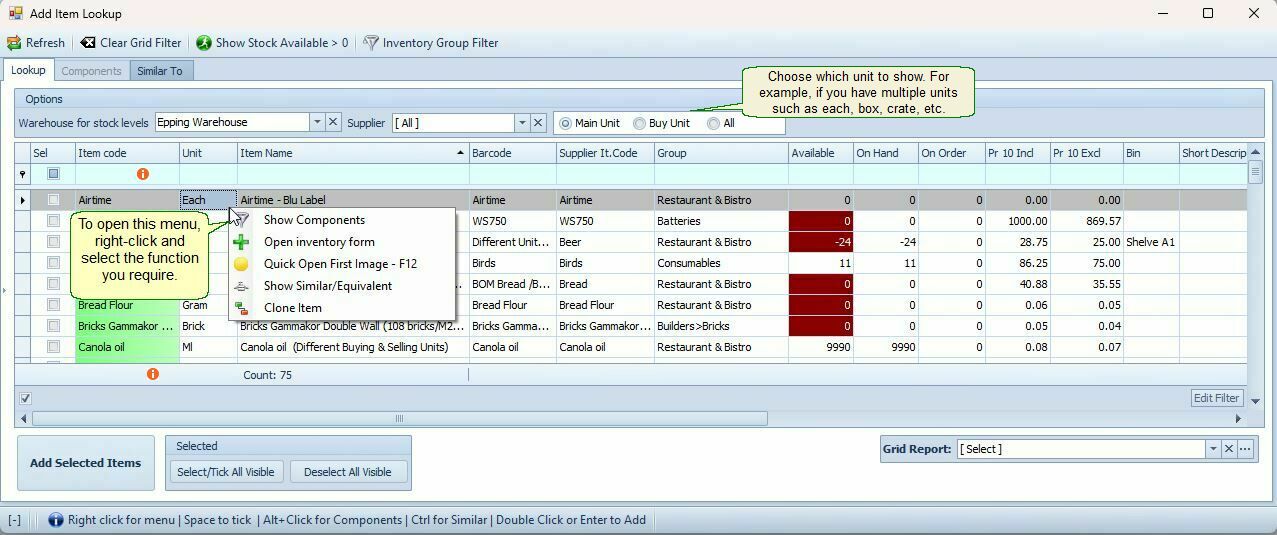Click the Clear Grid Filter eraser icon
1277x535 pixels.
click(88, 43)
